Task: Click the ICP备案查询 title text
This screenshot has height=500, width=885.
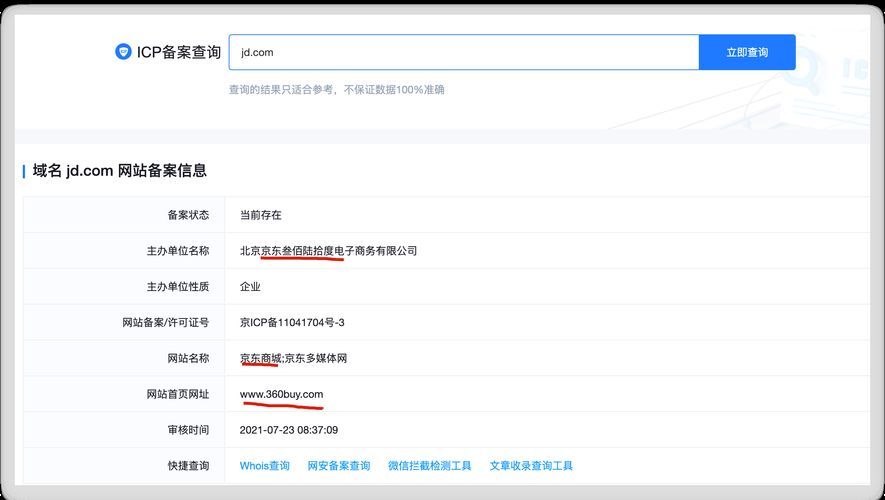Action: (x=178, y=52)
